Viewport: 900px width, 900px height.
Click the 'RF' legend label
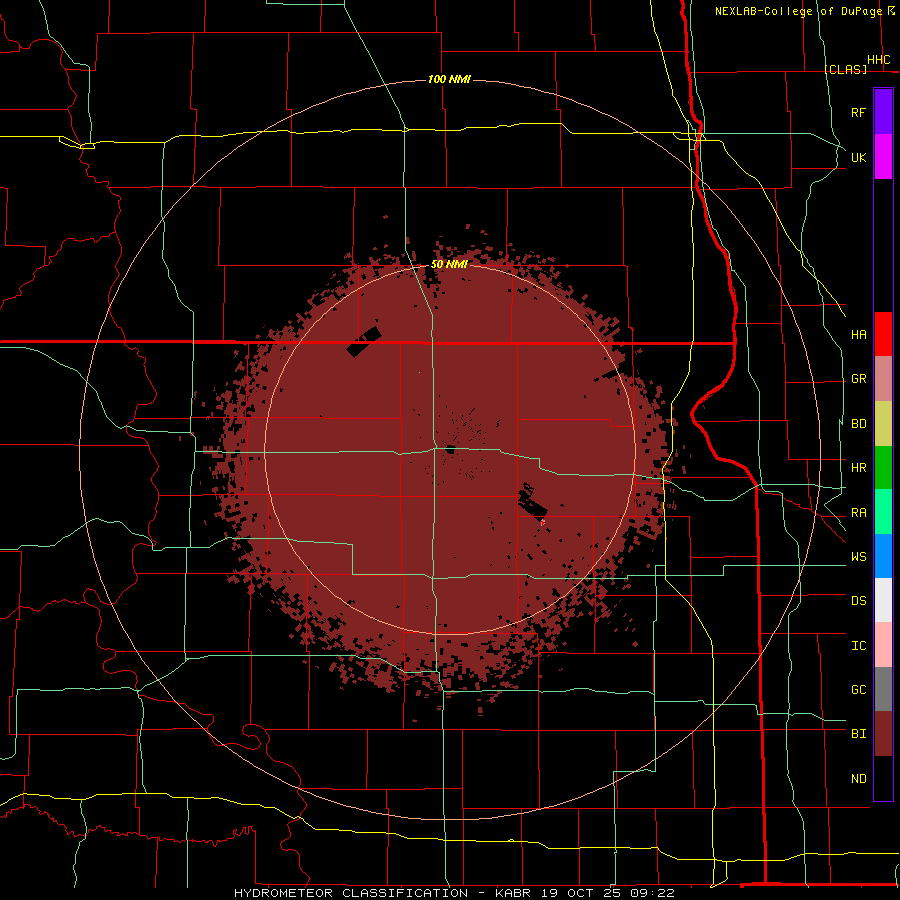pyautogui.click(x=858, y=112)
